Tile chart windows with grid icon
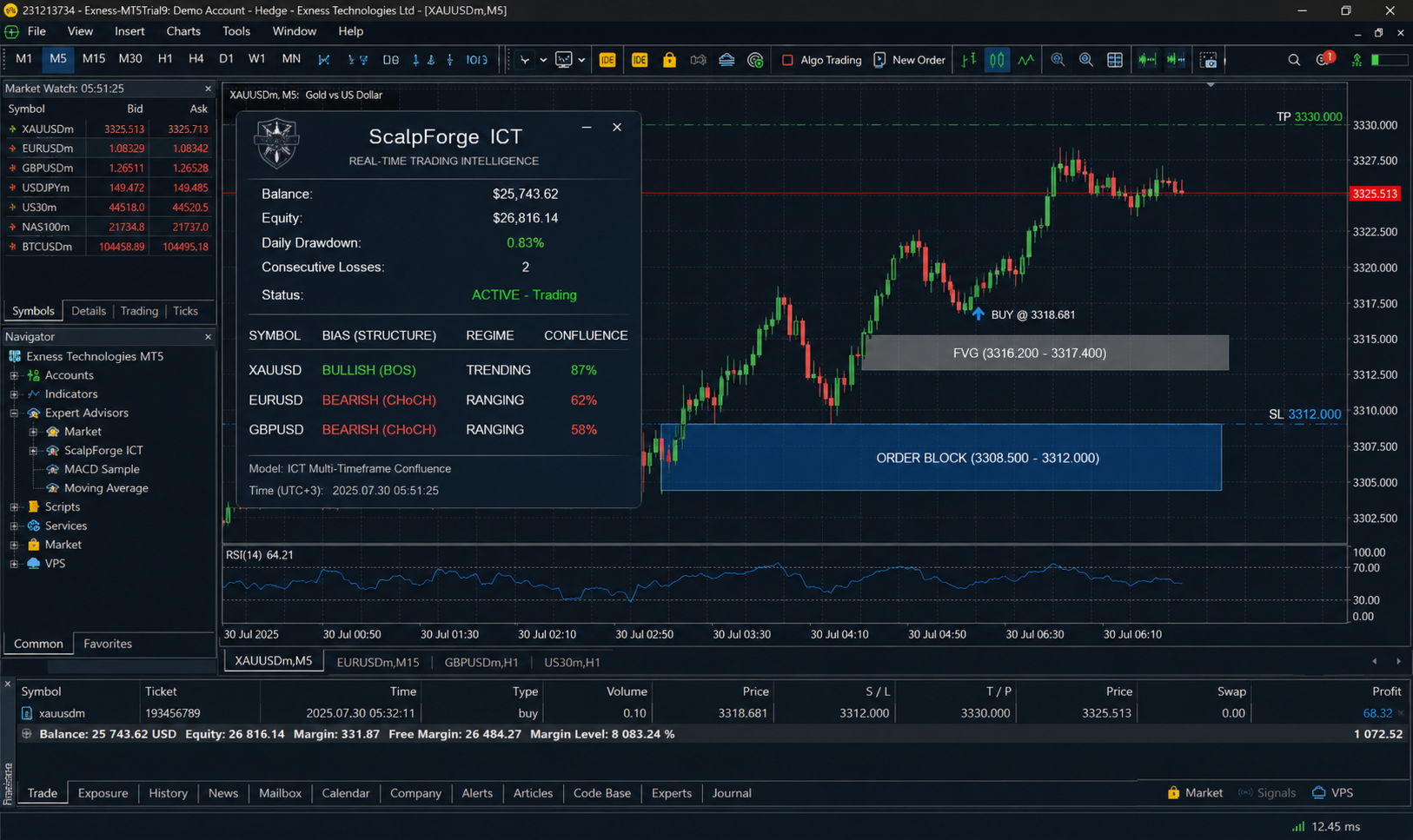Viewport: 1413px width, 840px height. (x=1115, y=60)
